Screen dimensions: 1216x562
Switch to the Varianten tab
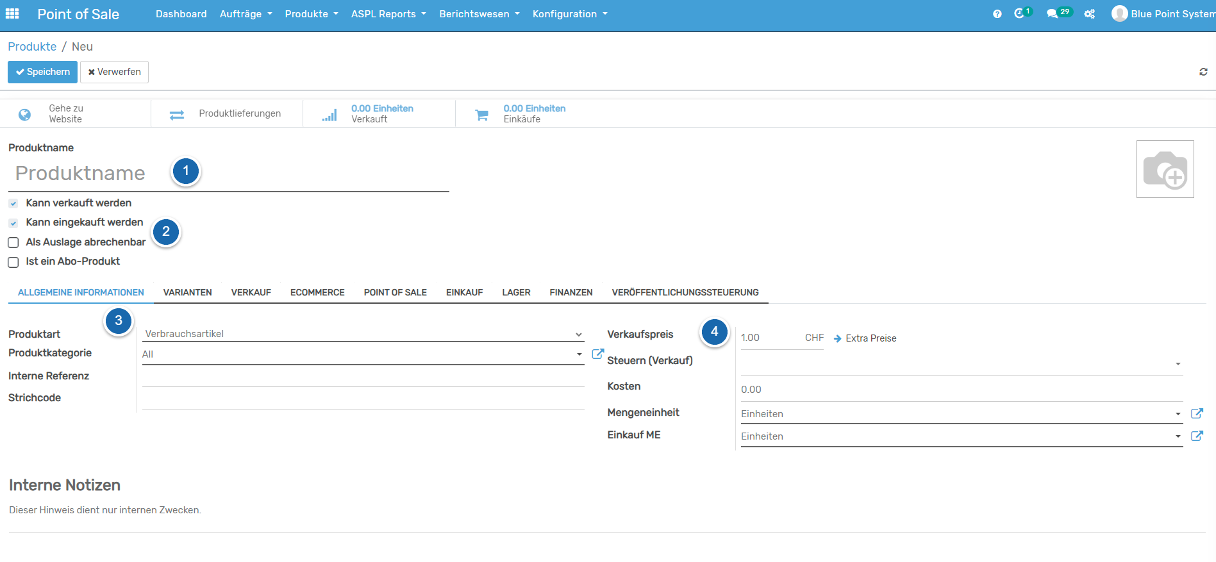coord(188,292)
